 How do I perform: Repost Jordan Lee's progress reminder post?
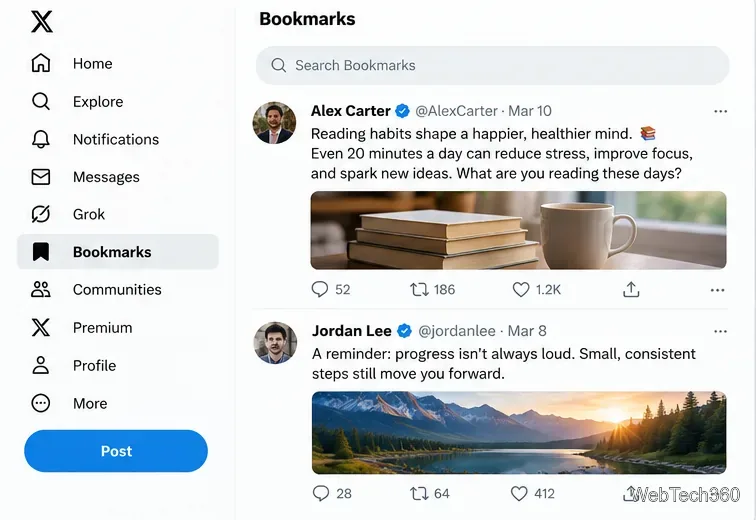419,493
